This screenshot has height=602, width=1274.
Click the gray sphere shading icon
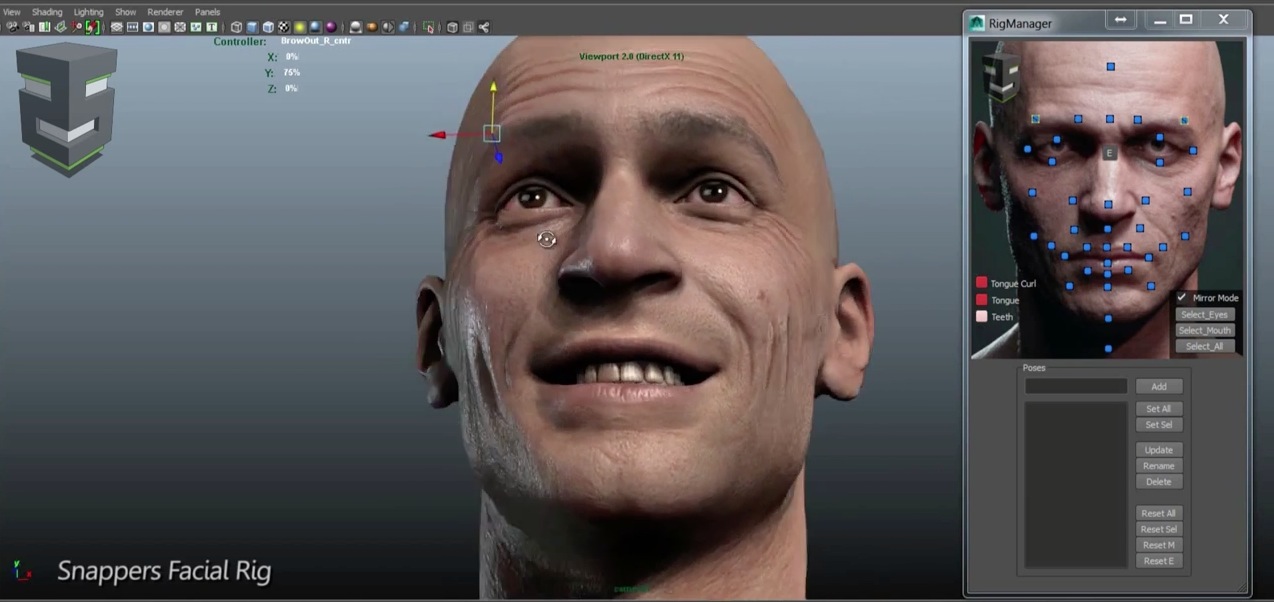pyautogui.click(x=356, y=27)
